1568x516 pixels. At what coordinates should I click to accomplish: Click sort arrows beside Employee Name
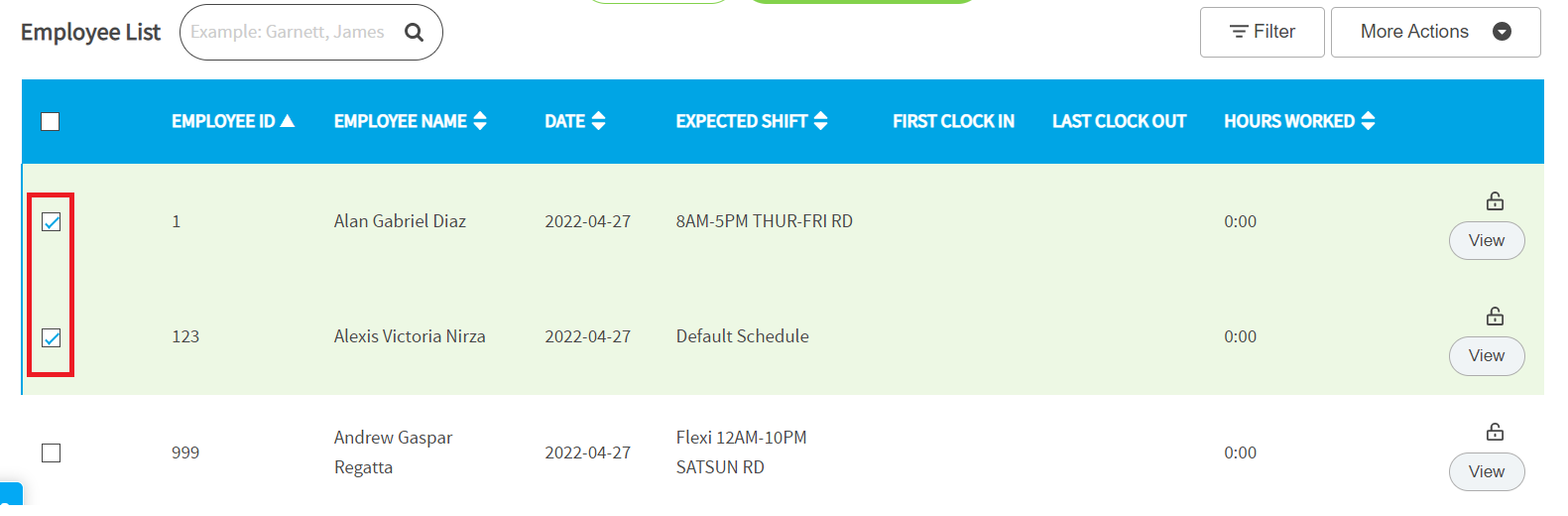480,121
